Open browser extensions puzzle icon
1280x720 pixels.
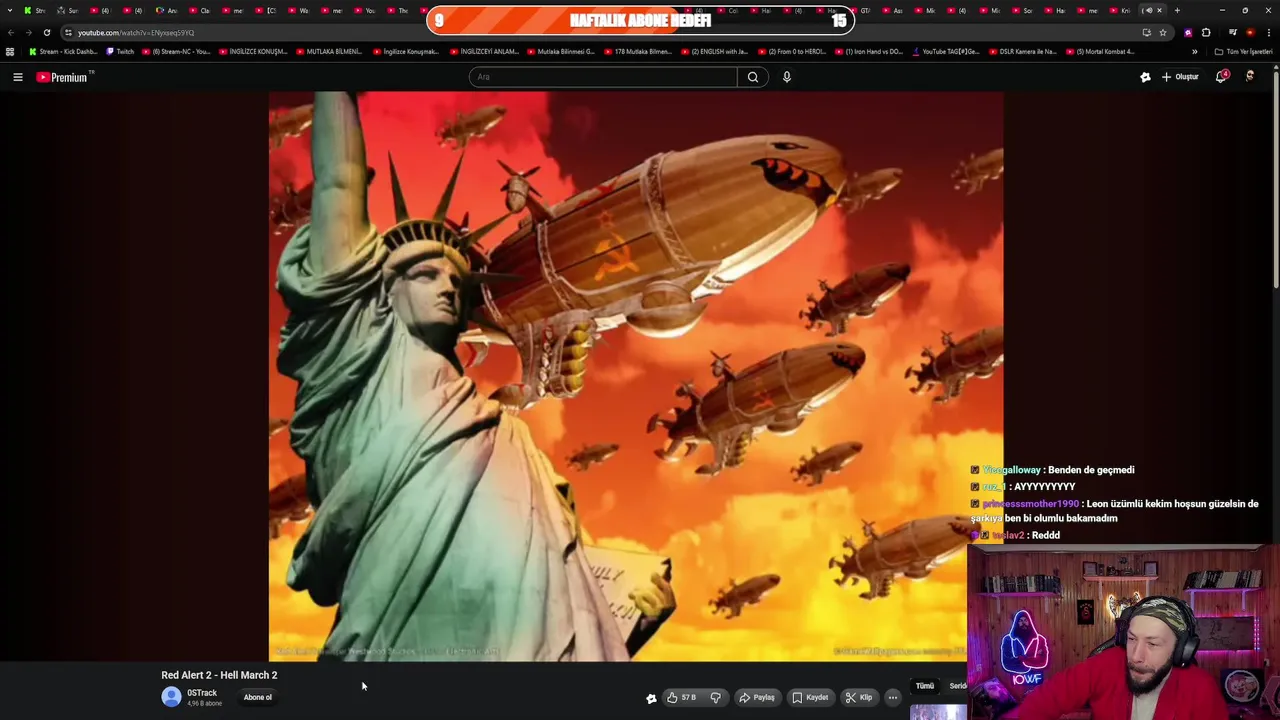[x=1206, y=32]
